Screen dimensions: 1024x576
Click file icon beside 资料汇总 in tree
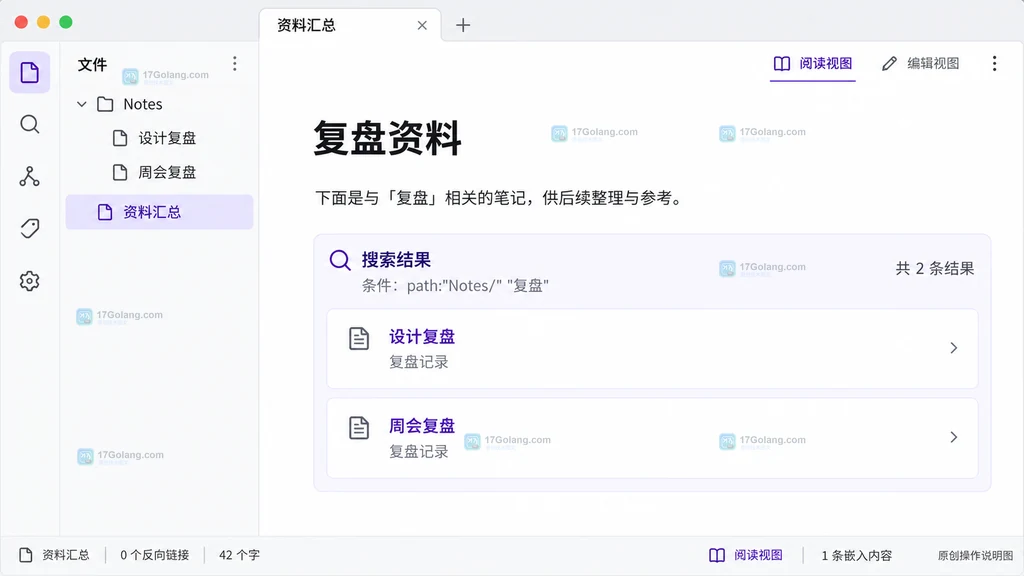point(104,212)
